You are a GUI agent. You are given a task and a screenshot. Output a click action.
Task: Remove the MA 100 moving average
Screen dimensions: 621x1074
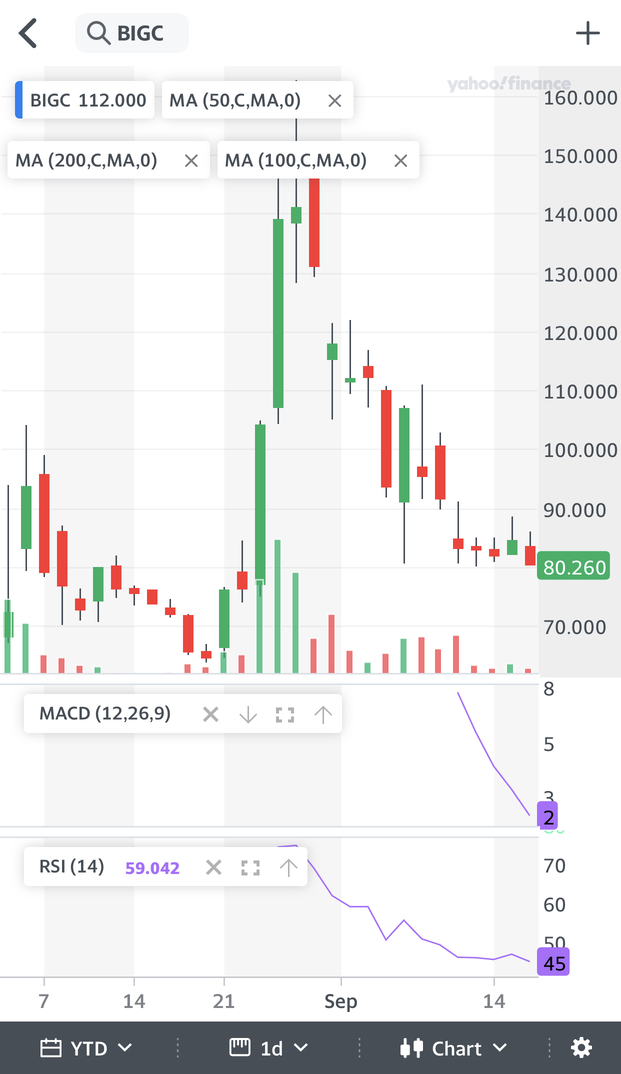(x=401, y=160)
